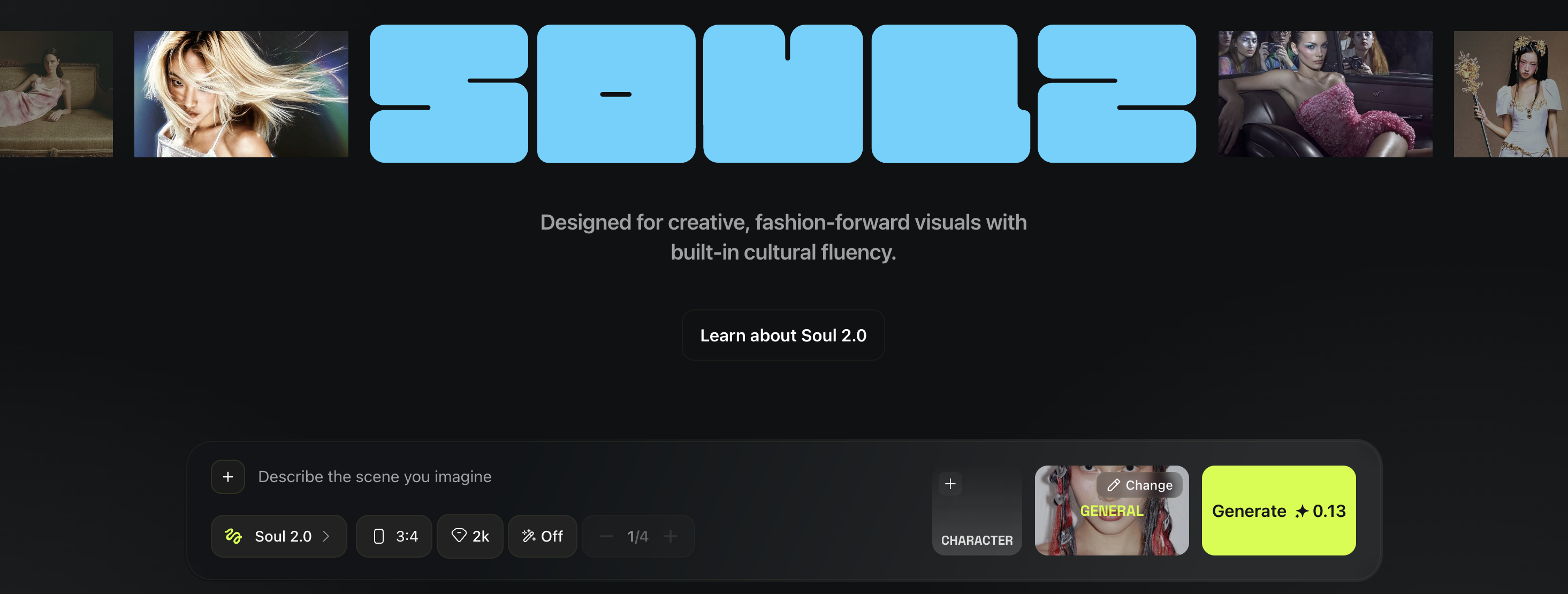Click the plus icon to attach an image

coord(227,477)
